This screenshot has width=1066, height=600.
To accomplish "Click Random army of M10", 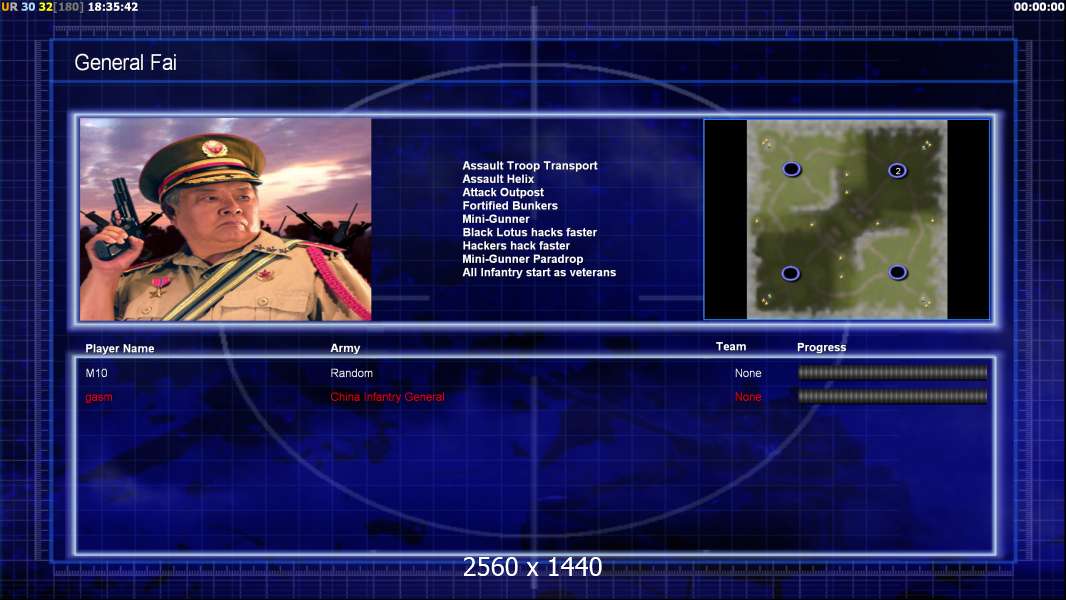I will click(x=351, y=373).
